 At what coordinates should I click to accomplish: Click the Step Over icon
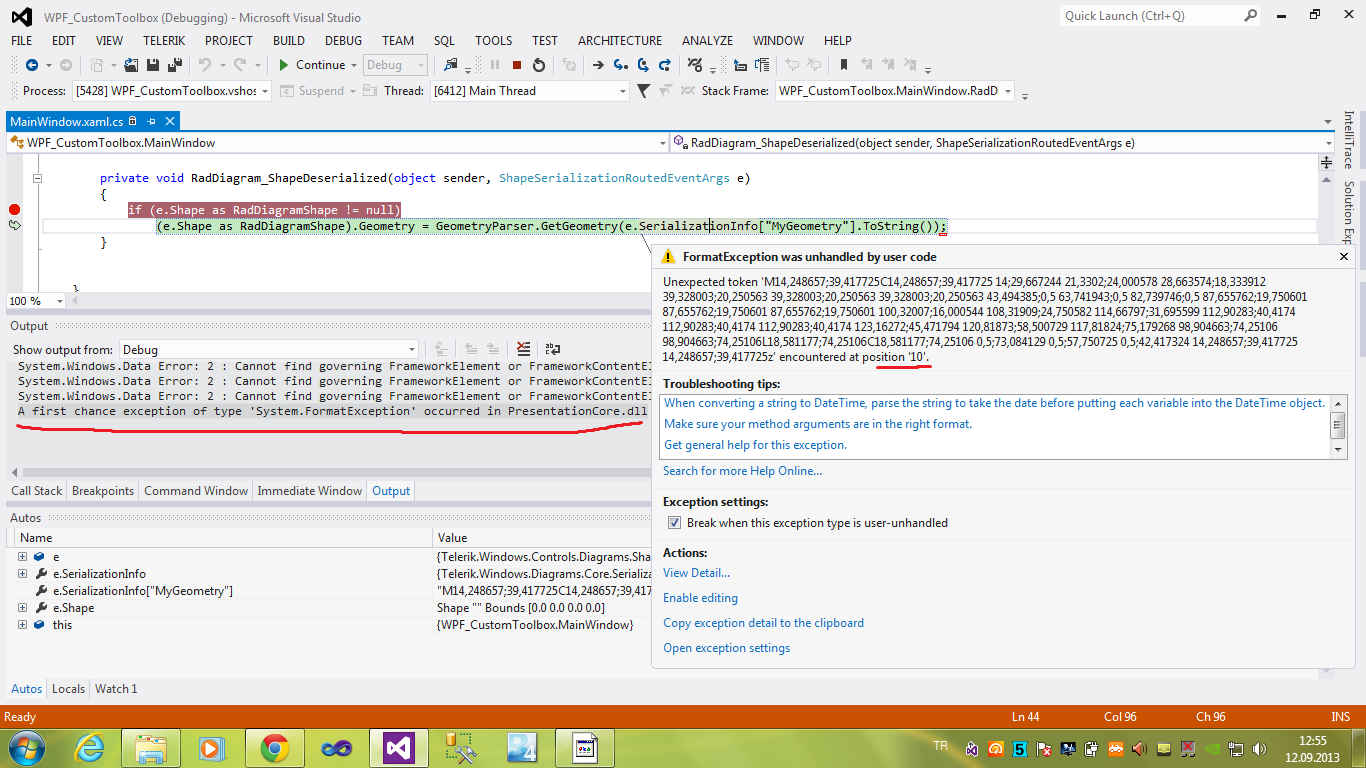642,65
